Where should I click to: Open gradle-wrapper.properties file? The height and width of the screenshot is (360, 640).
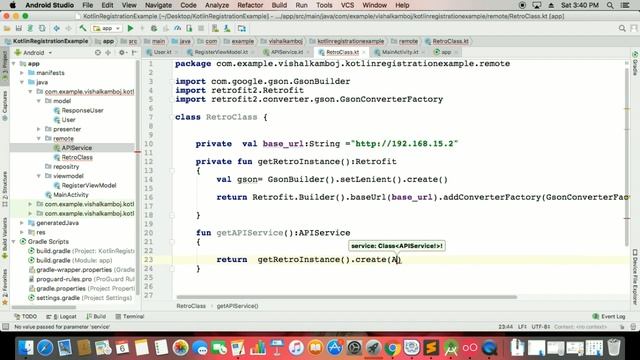(81, 270)
